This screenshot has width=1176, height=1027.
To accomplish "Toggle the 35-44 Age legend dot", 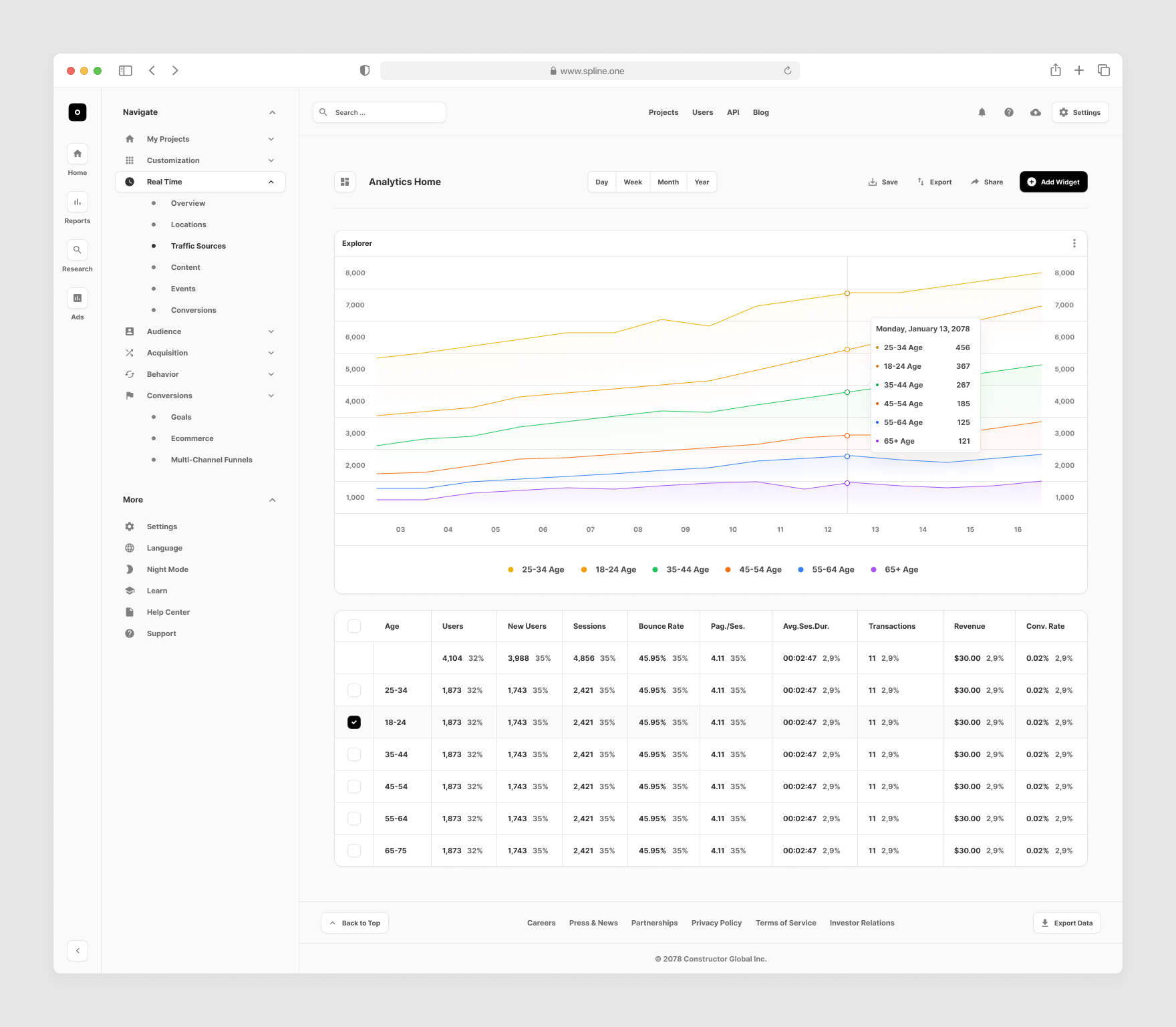I will [x=655, y=569].
